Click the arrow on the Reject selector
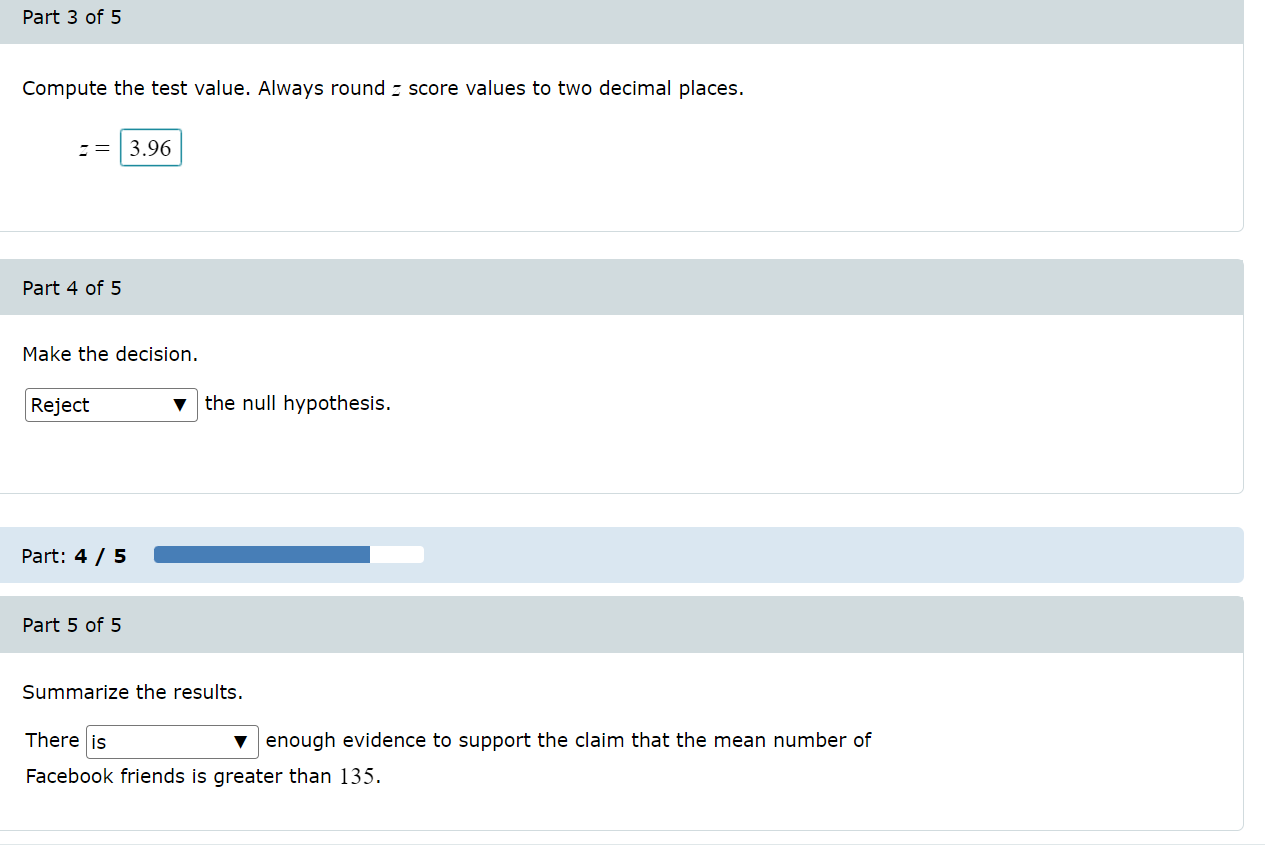Screen dimensions: 1265x849 181,405
